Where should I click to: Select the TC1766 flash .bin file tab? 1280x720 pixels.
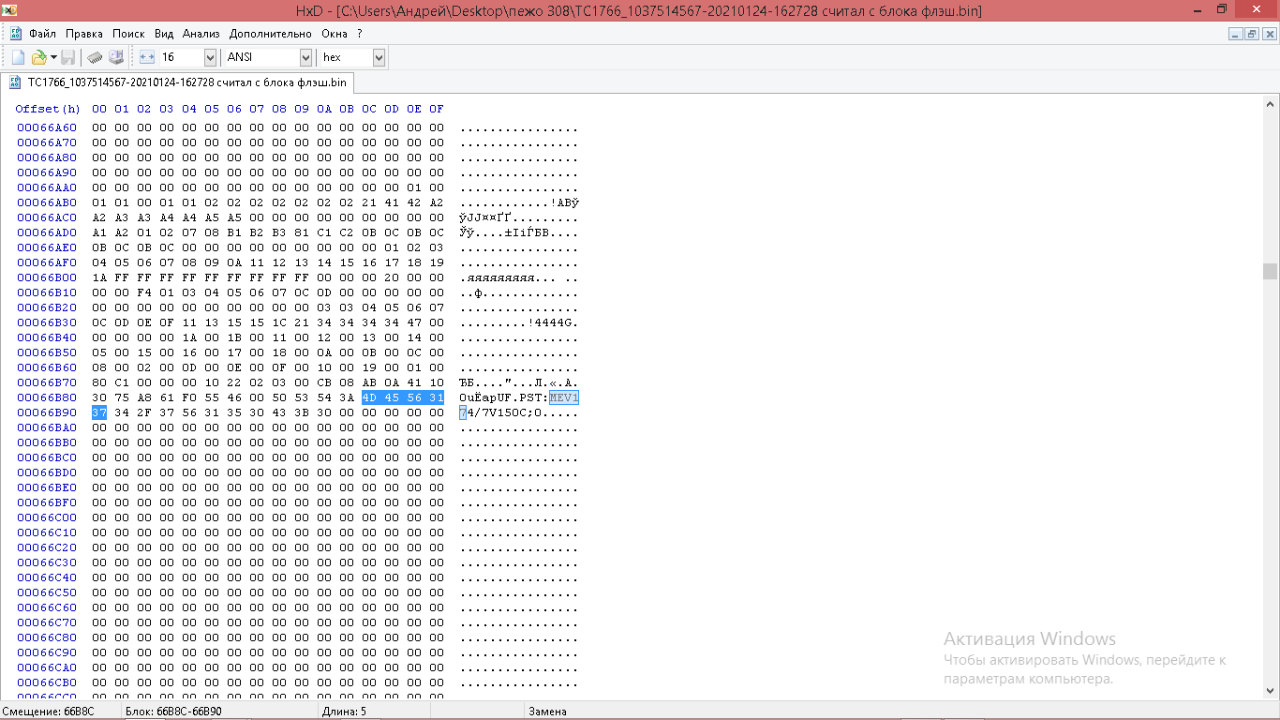(178, 82)
